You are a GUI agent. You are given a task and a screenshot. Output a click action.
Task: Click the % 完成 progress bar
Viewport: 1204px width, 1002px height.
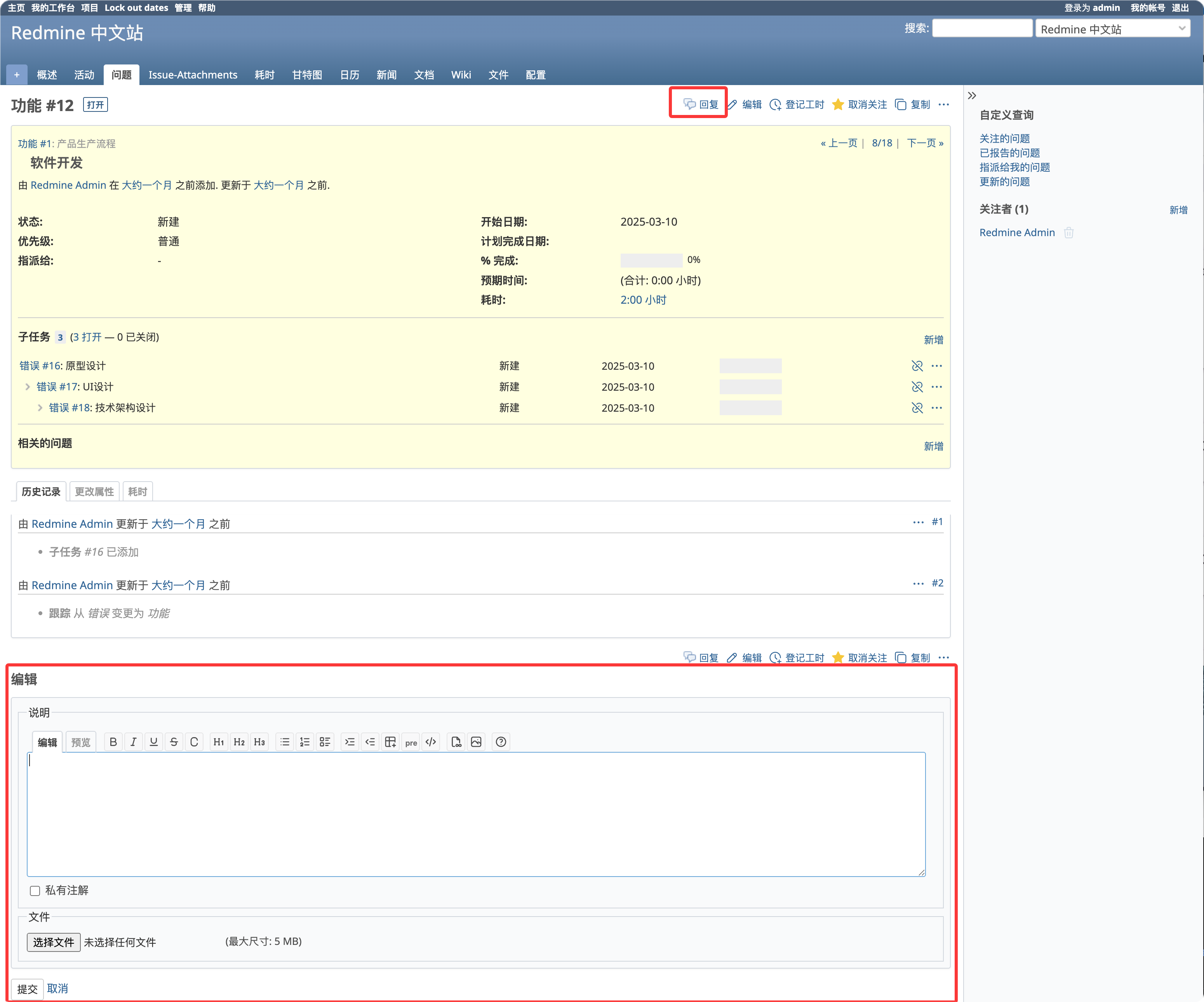point(651,260)
